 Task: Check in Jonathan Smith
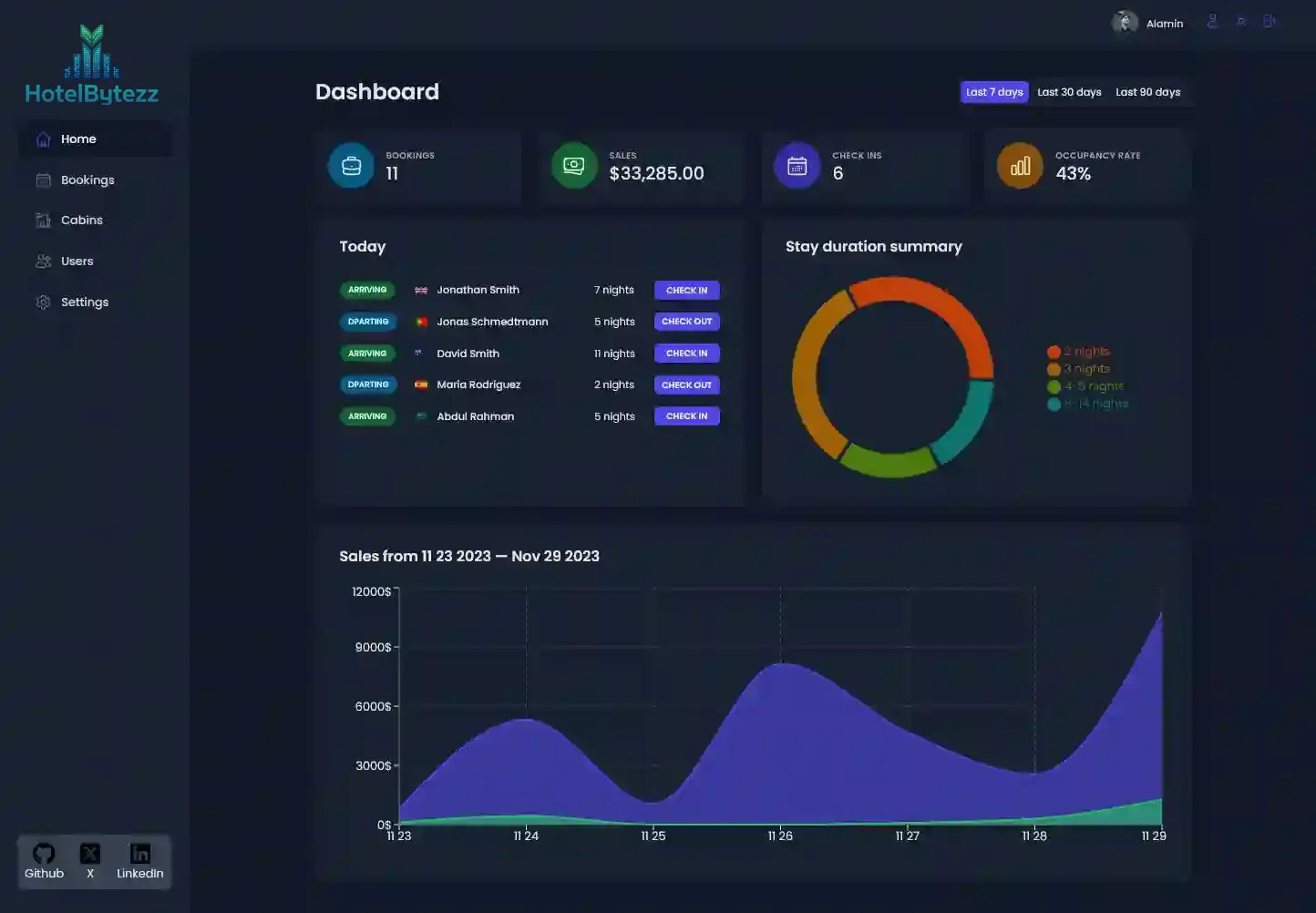click(x=686, y=291)
